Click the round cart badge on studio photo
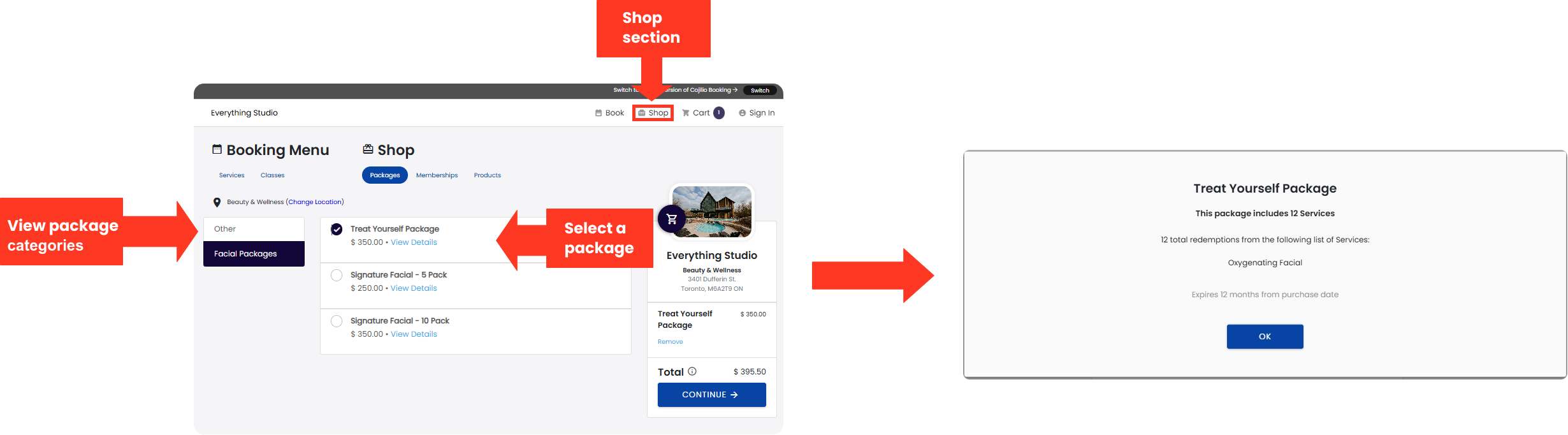The width and height of the screenshot is (1568, 435). tap(672, 219)
